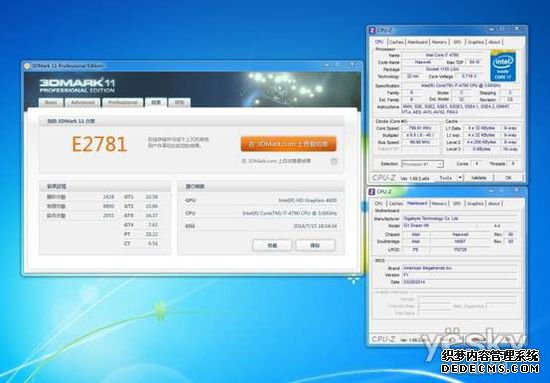The width and height of the screenshot is (550, 383).
Task: Click the Intel Core i7 logo badge
Action: (x=503, y=66)
